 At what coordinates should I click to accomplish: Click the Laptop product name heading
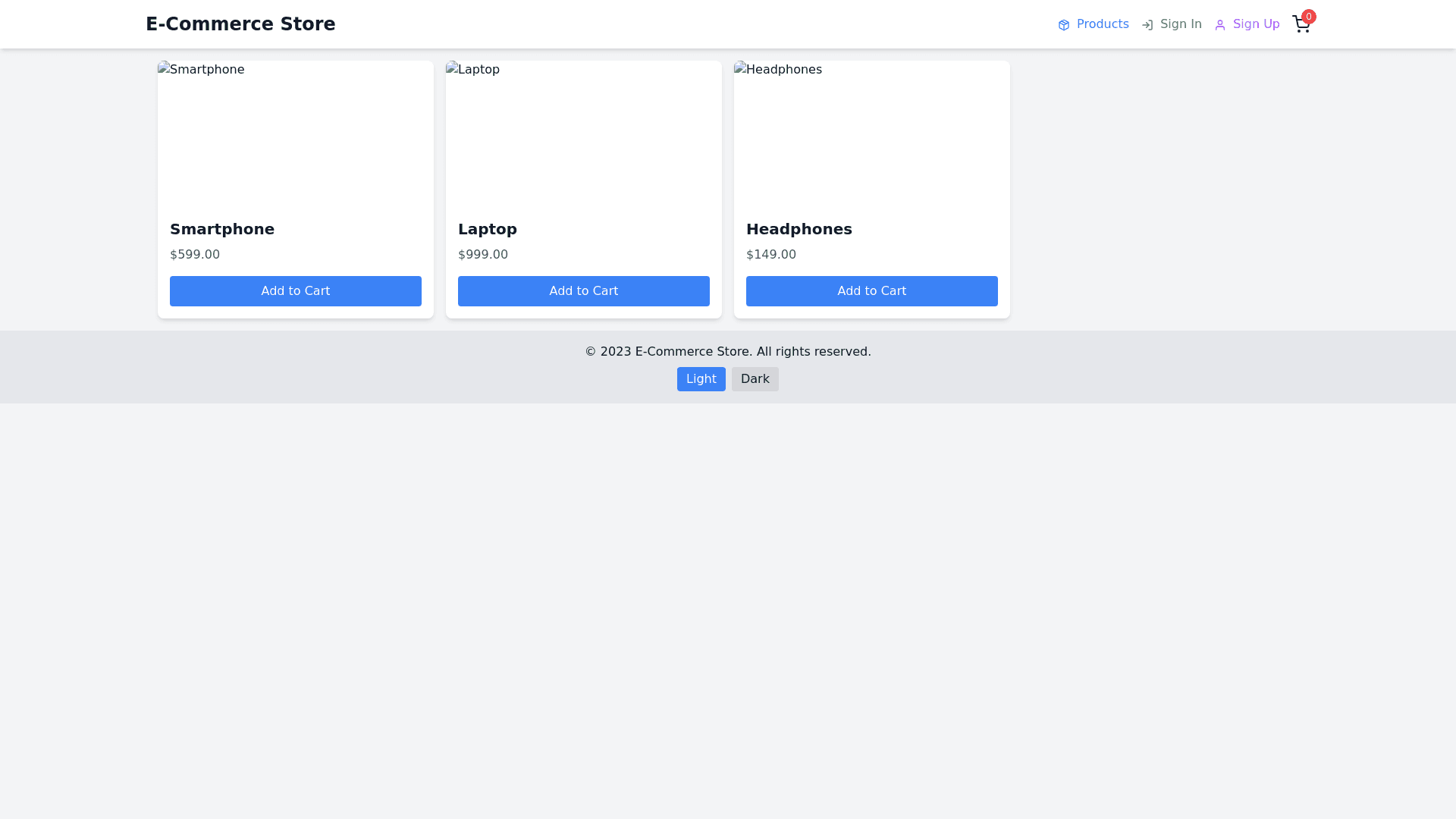(x=488, y=229)
